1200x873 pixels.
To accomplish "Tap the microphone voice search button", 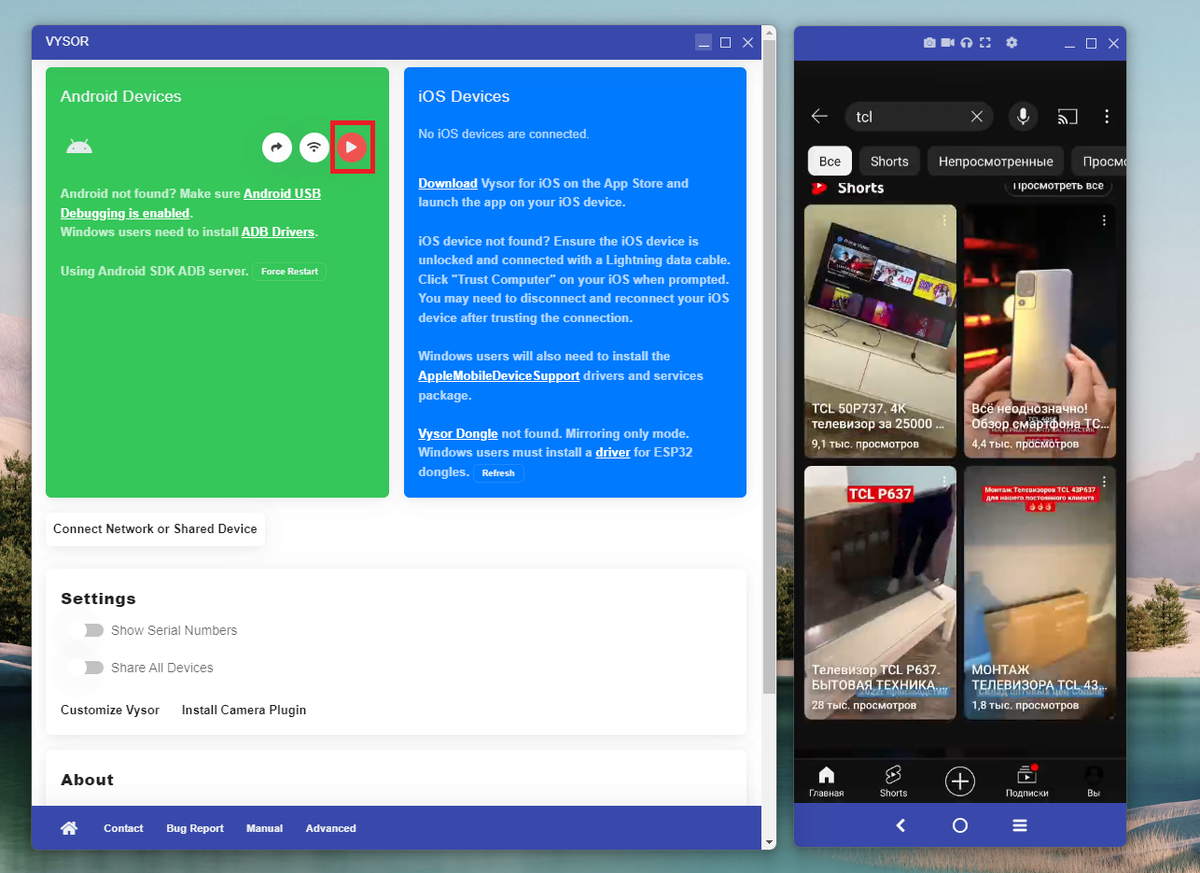I will [1023, 117].
